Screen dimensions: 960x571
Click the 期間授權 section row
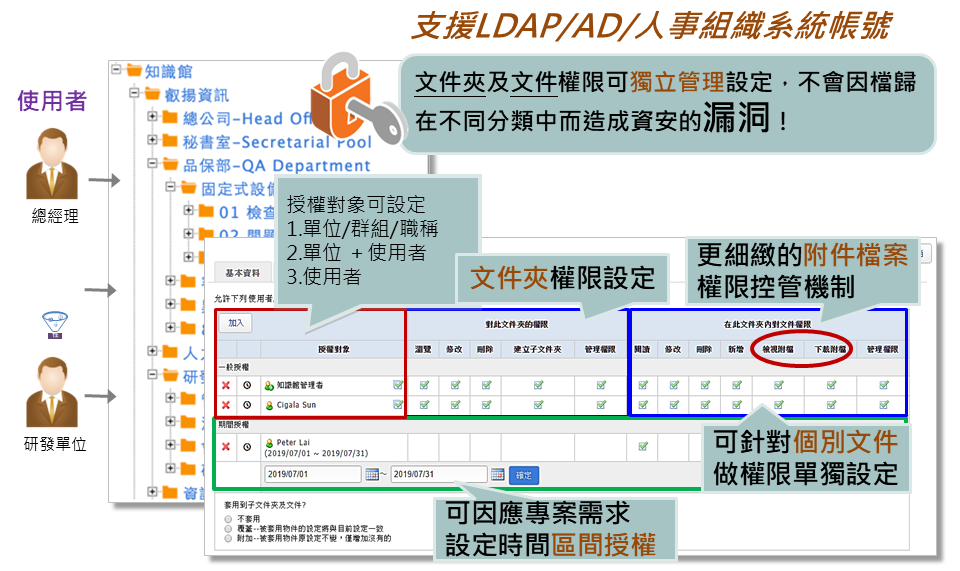(x=562, y=425)
